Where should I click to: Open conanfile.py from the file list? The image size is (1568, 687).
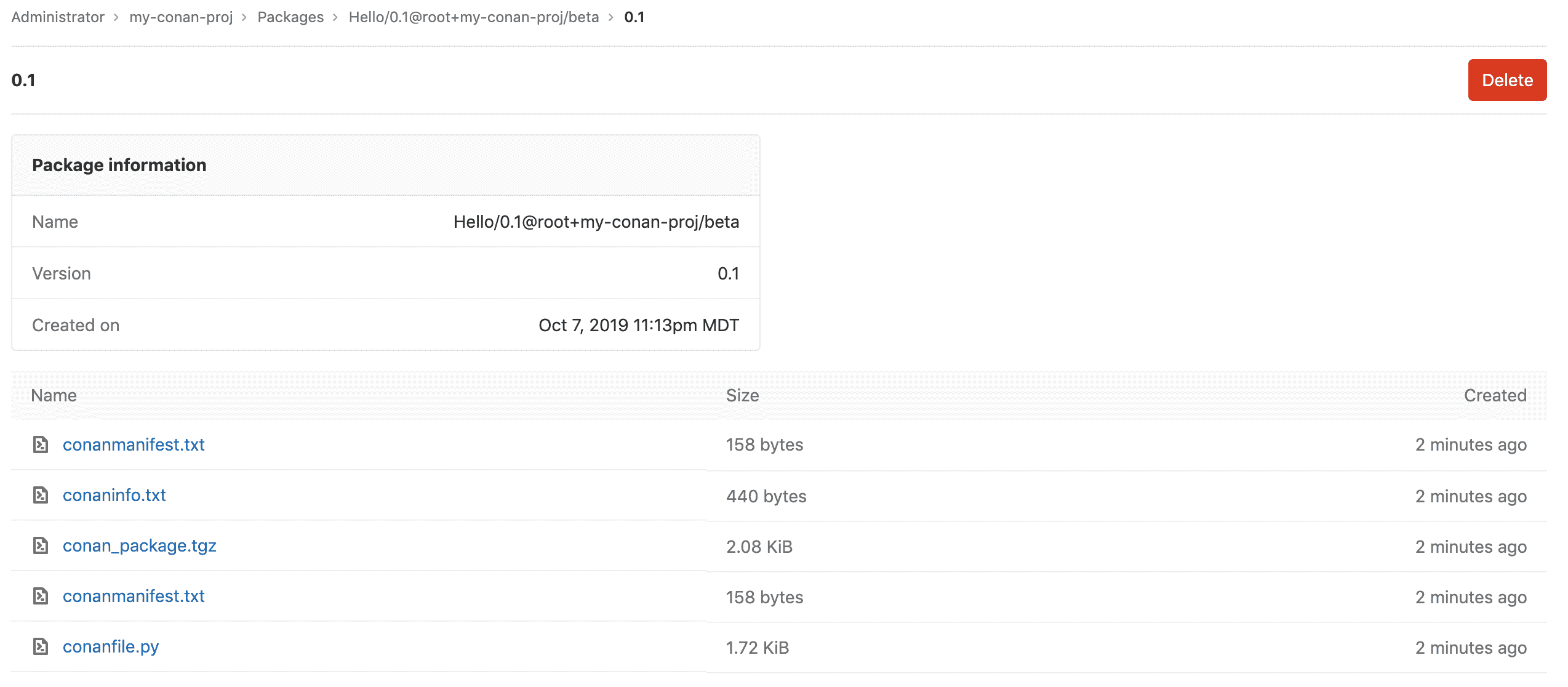point(111,646)
